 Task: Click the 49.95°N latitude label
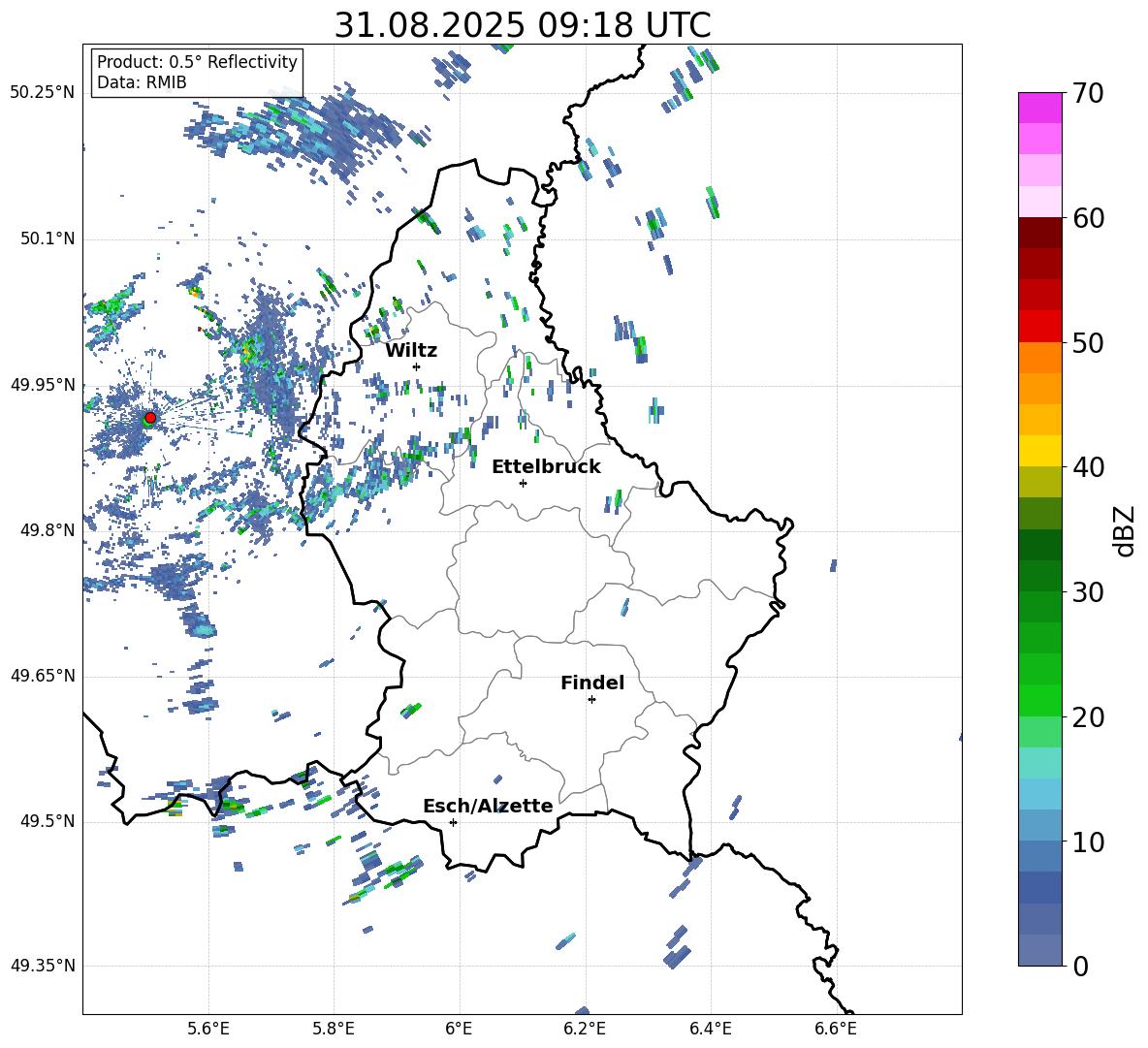43,385
